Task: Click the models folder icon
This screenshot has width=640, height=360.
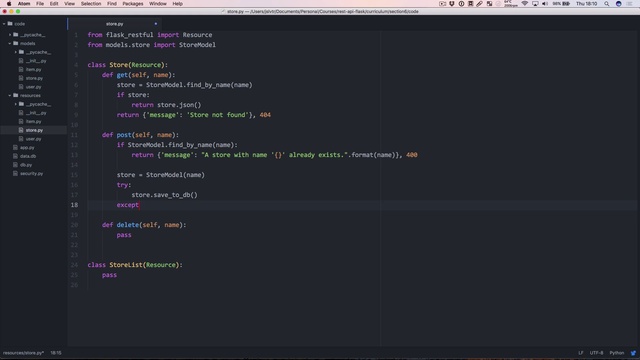Action: point(16,43)
